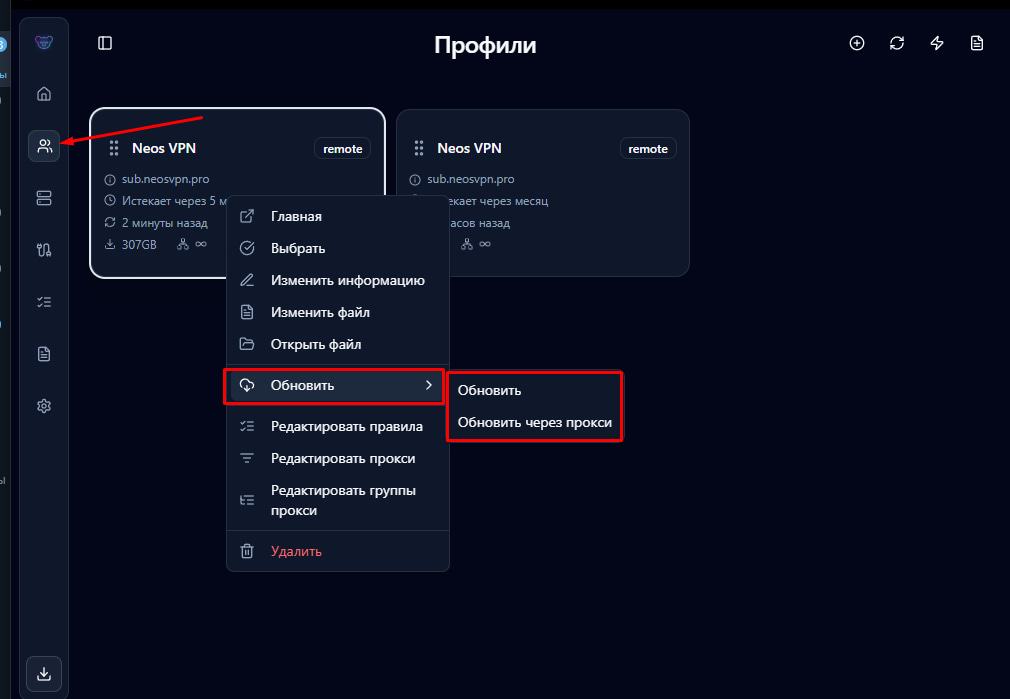Click the remote badge on Neos VPN card

pos(342,147)
